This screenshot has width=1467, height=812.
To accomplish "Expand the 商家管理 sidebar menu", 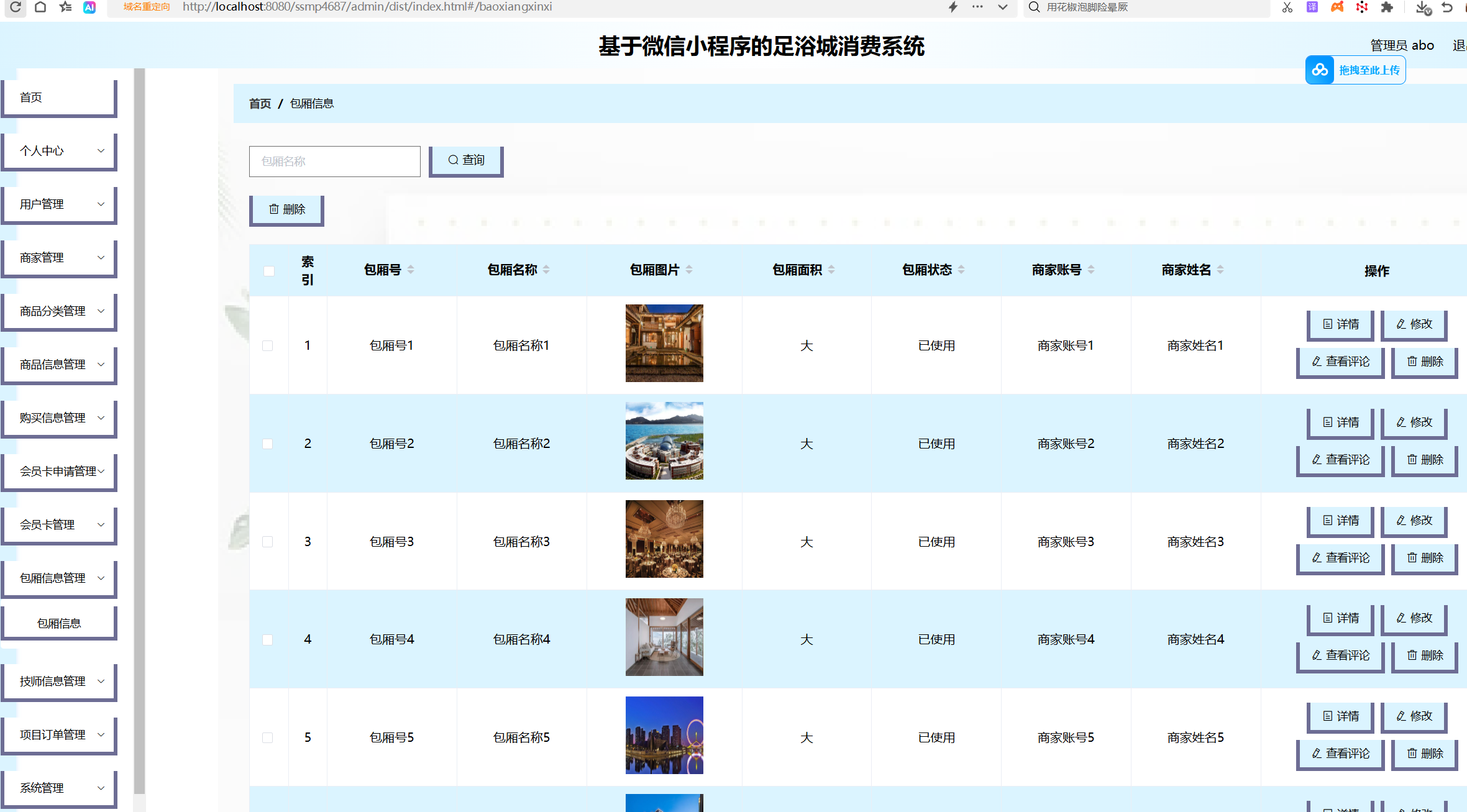I will tap(59, 258).
